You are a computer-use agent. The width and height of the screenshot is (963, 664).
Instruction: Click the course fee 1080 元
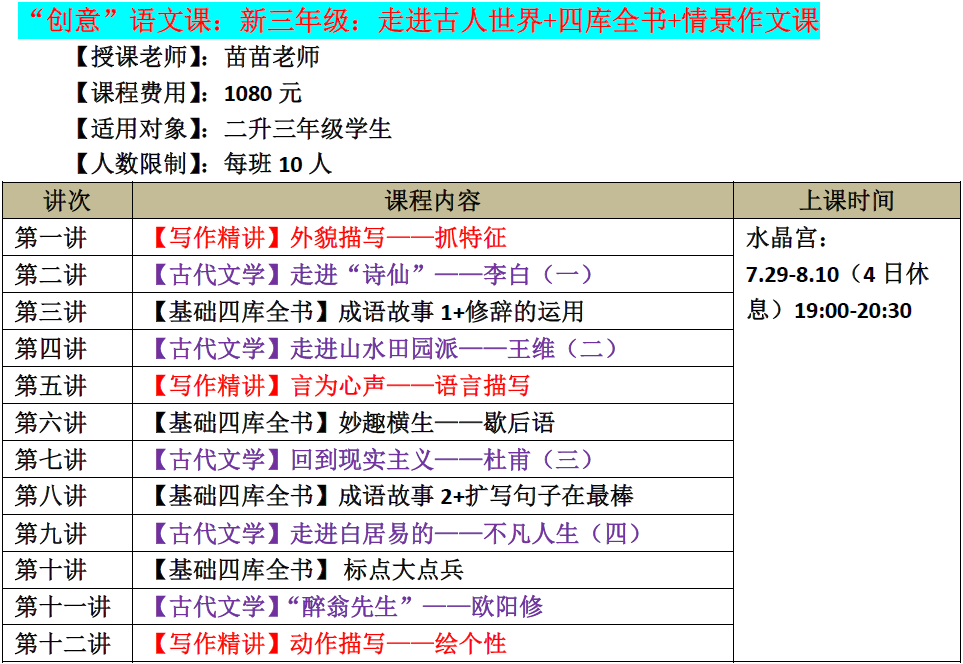pyautogui.click(x=262, y=93)
